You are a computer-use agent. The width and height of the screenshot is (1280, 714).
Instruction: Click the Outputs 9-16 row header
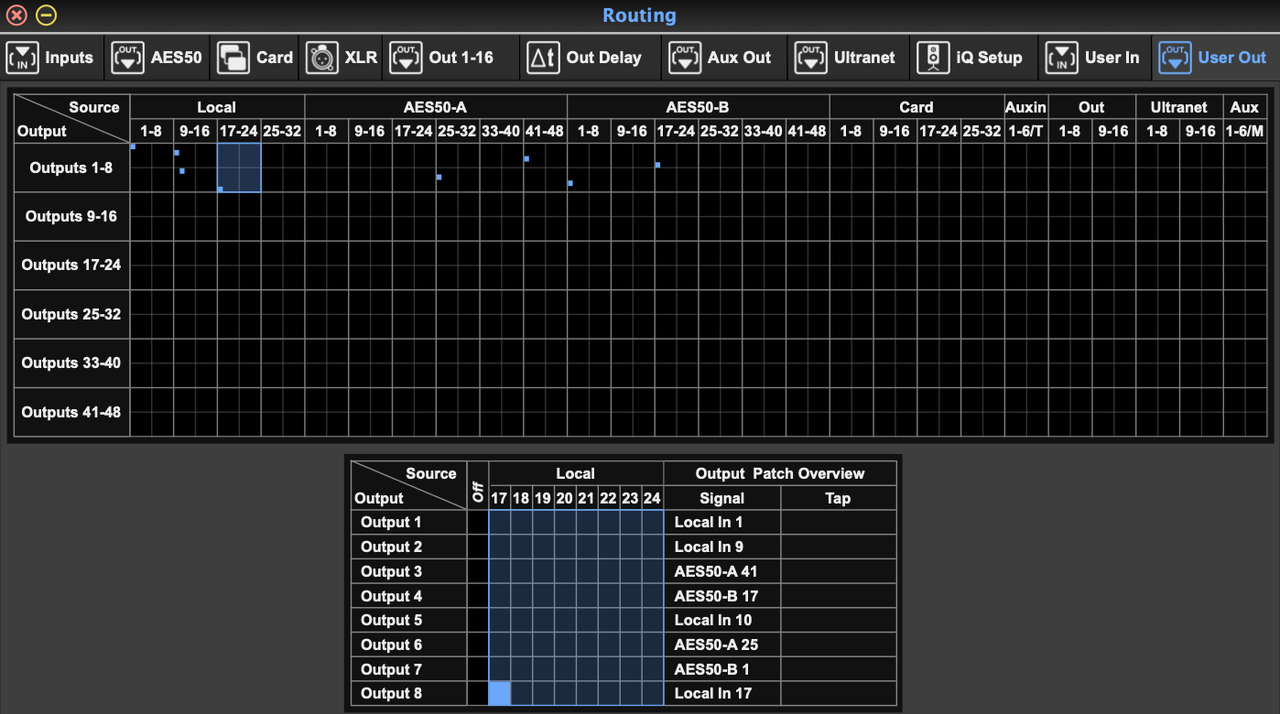pyautogui.click(x=72, y=216)
